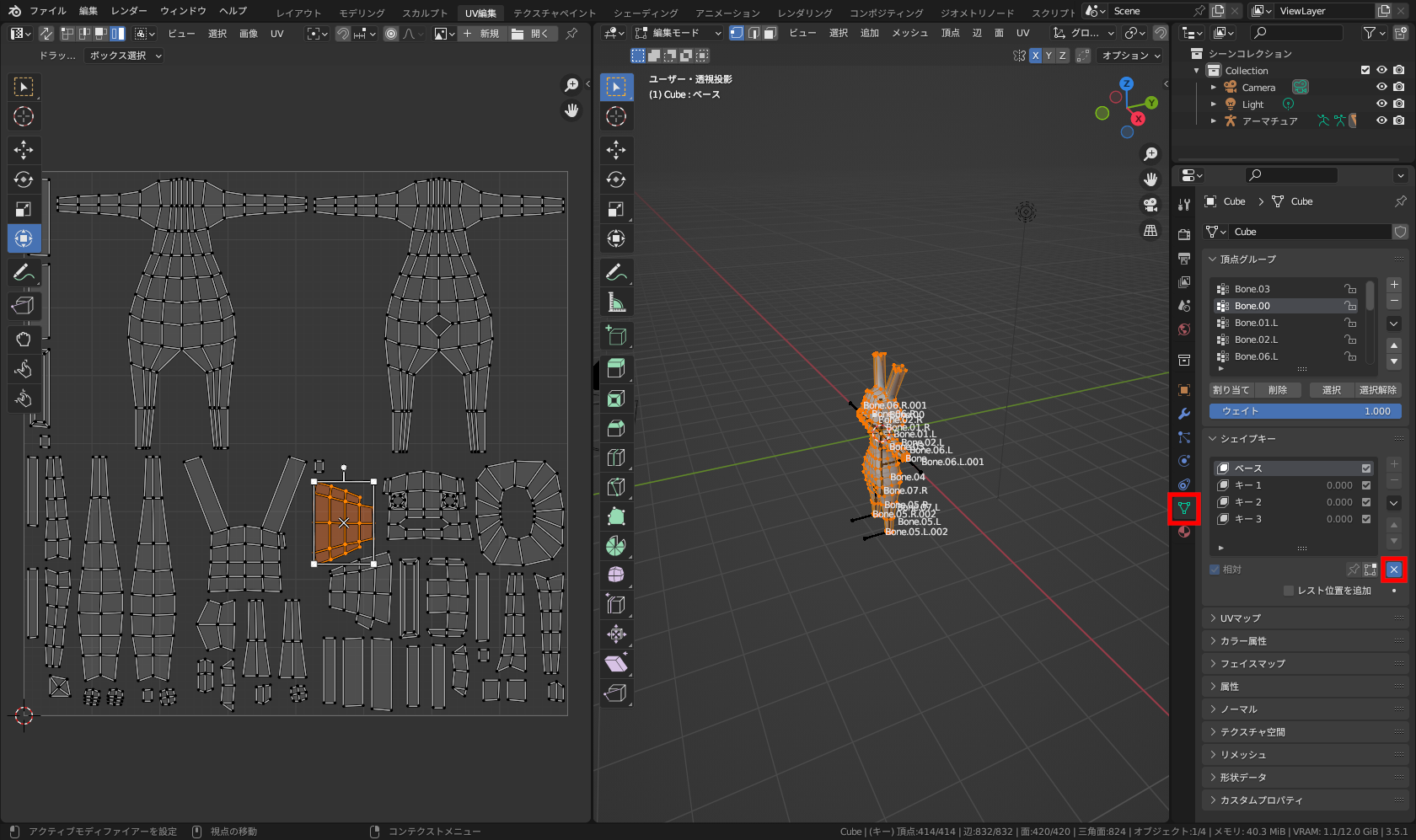Screen dimensions: 1416x840
Task: Toggle the キー 1 shape key checkbox
Action: click(1366, 485)
